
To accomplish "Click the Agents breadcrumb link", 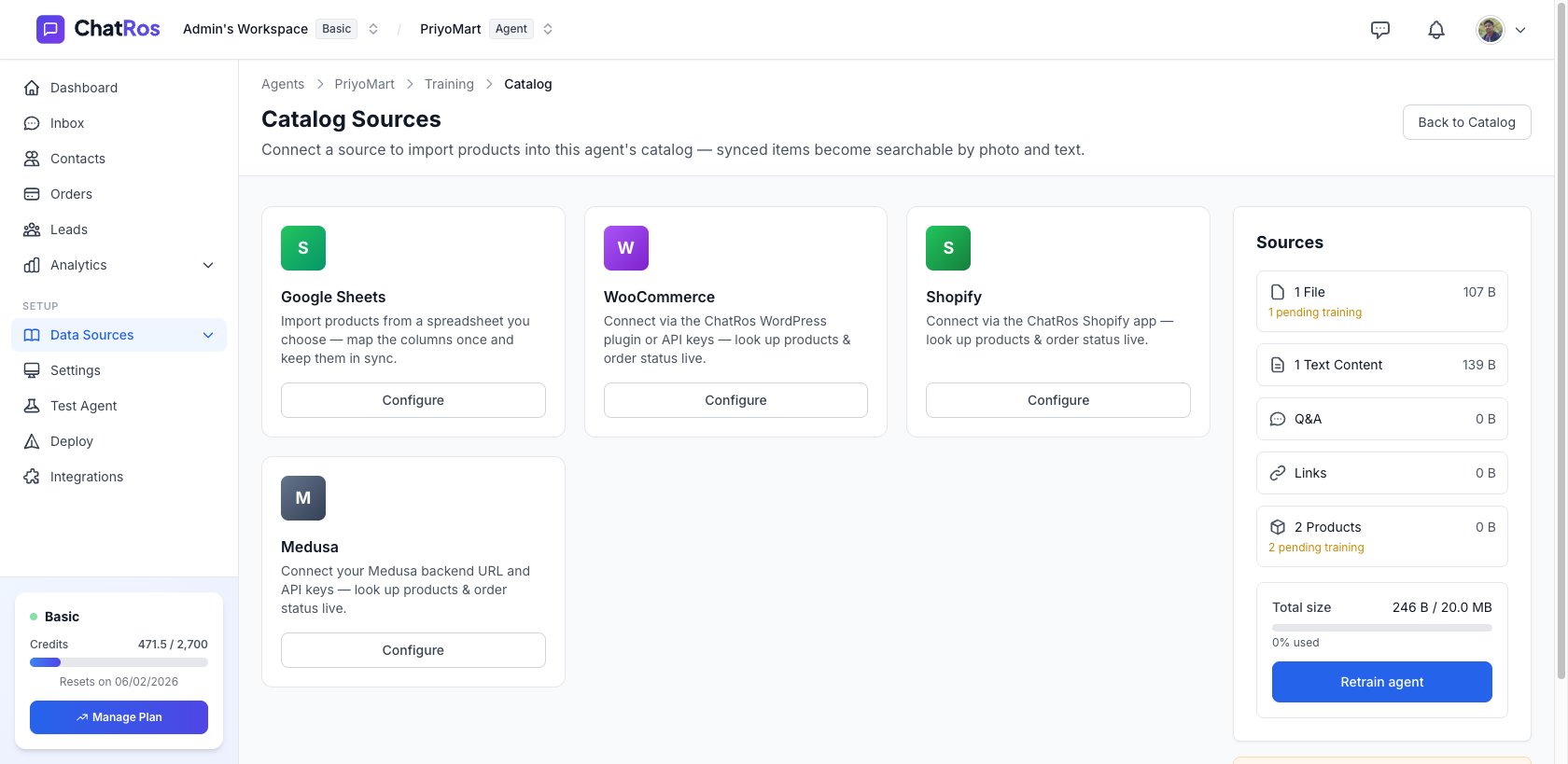I will point(283,84).
